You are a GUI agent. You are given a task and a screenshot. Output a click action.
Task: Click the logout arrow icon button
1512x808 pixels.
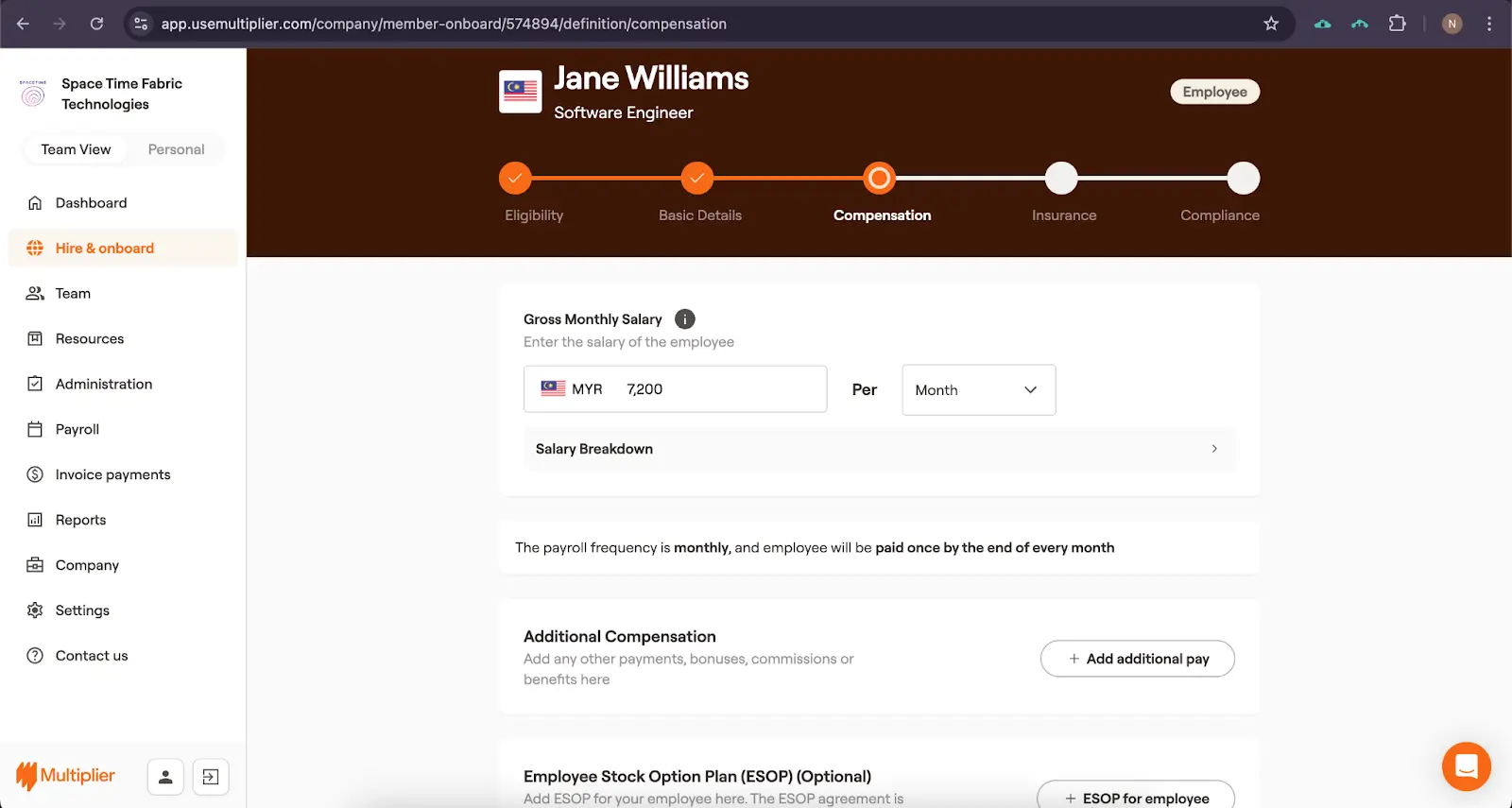pos(211,778)
